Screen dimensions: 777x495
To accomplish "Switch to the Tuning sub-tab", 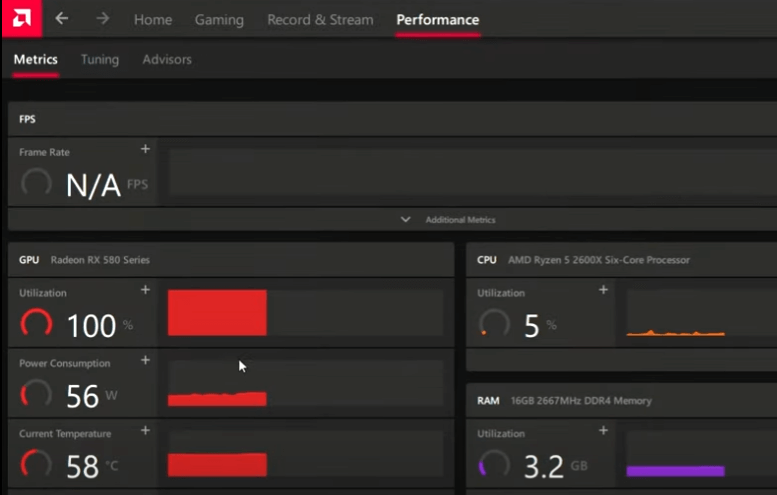I will tap(100, 60).
